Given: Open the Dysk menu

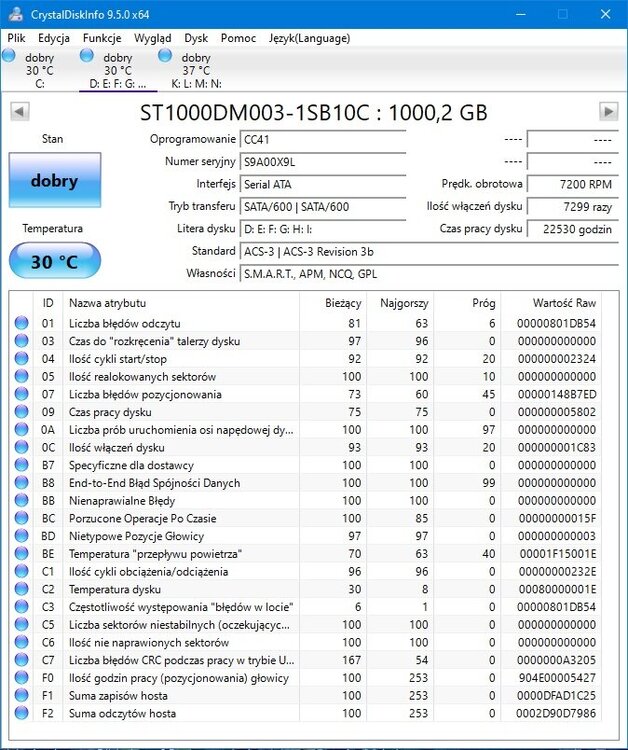Looking at the screenshot, I should point(197,38).
